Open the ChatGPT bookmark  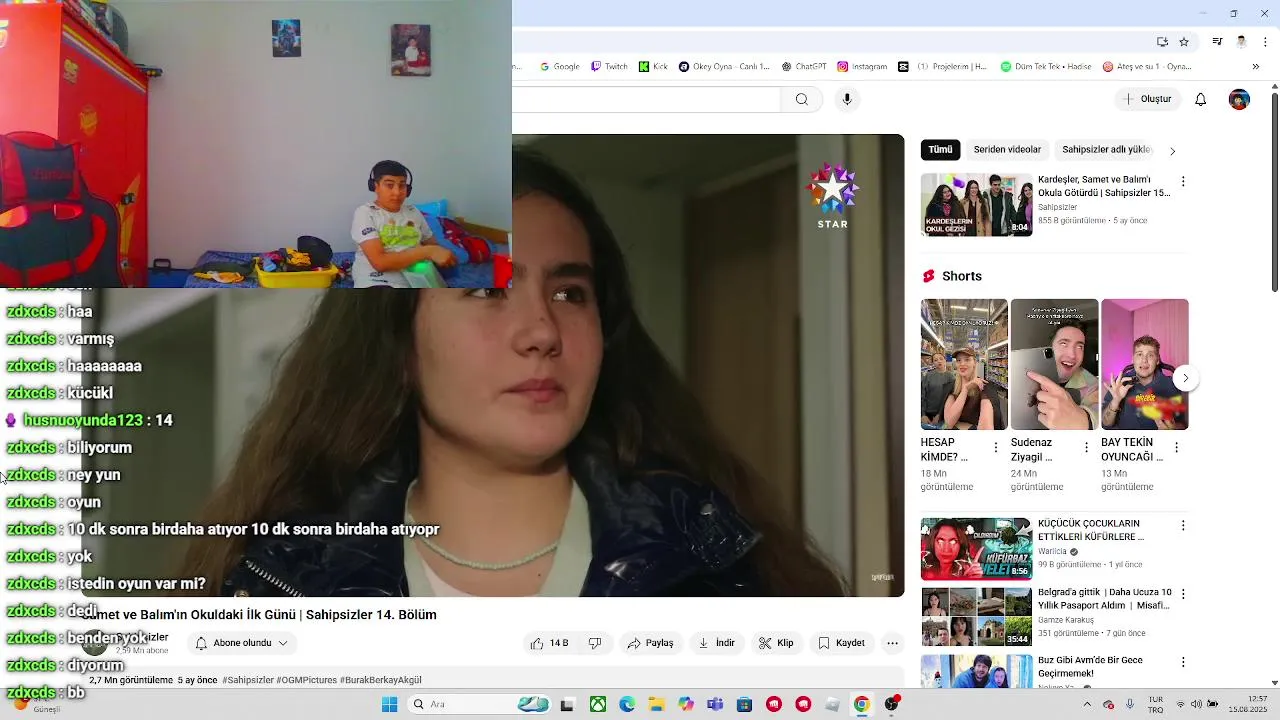[805, 67]
